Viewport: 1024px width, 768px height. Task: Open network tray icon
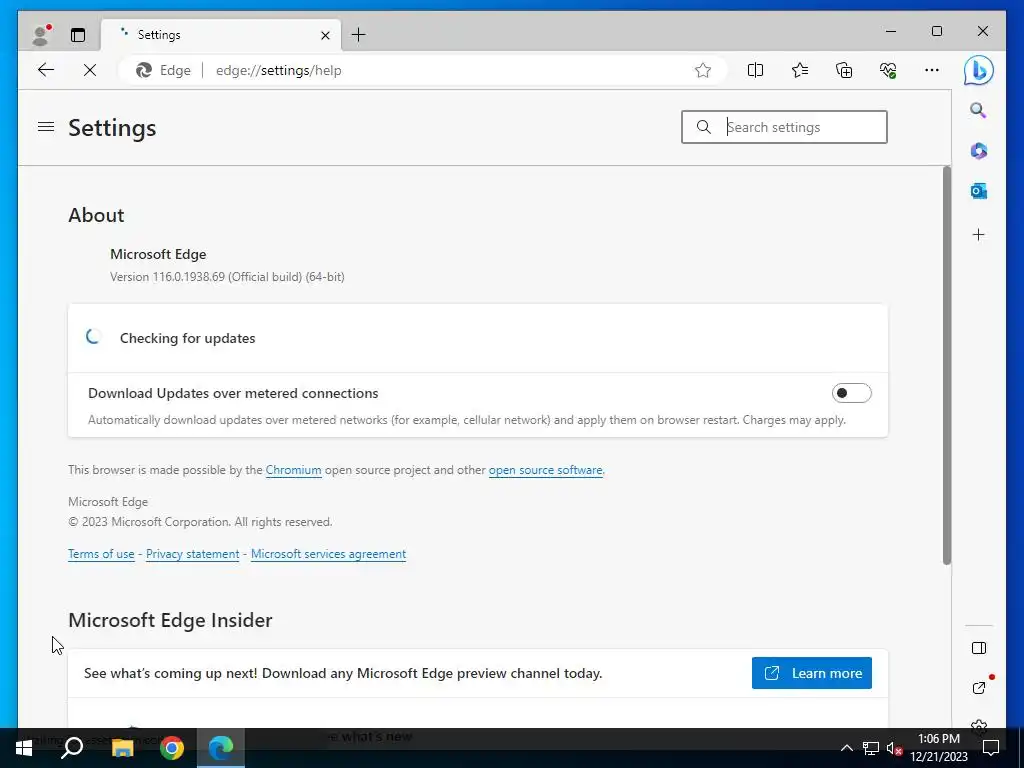click(871, 748)
